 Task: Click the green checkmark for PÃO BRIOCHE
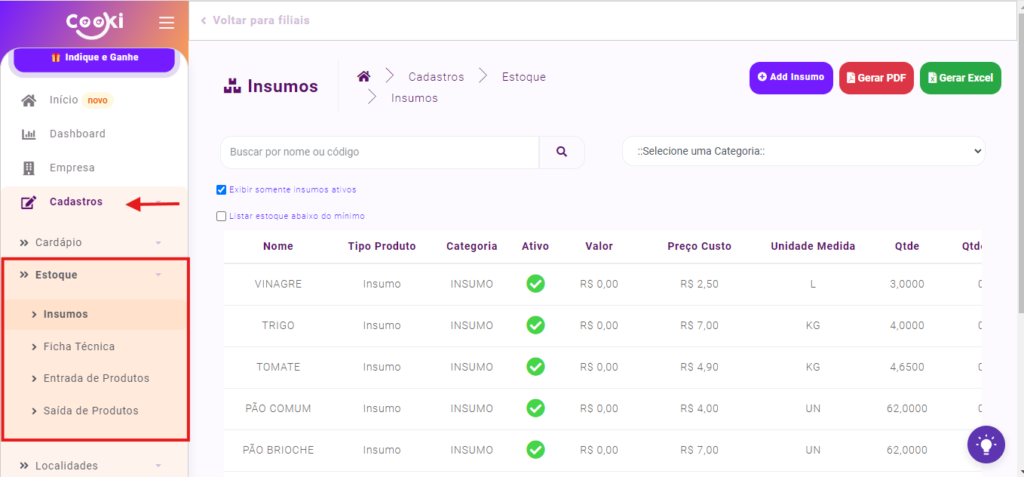tap(535, 450)
